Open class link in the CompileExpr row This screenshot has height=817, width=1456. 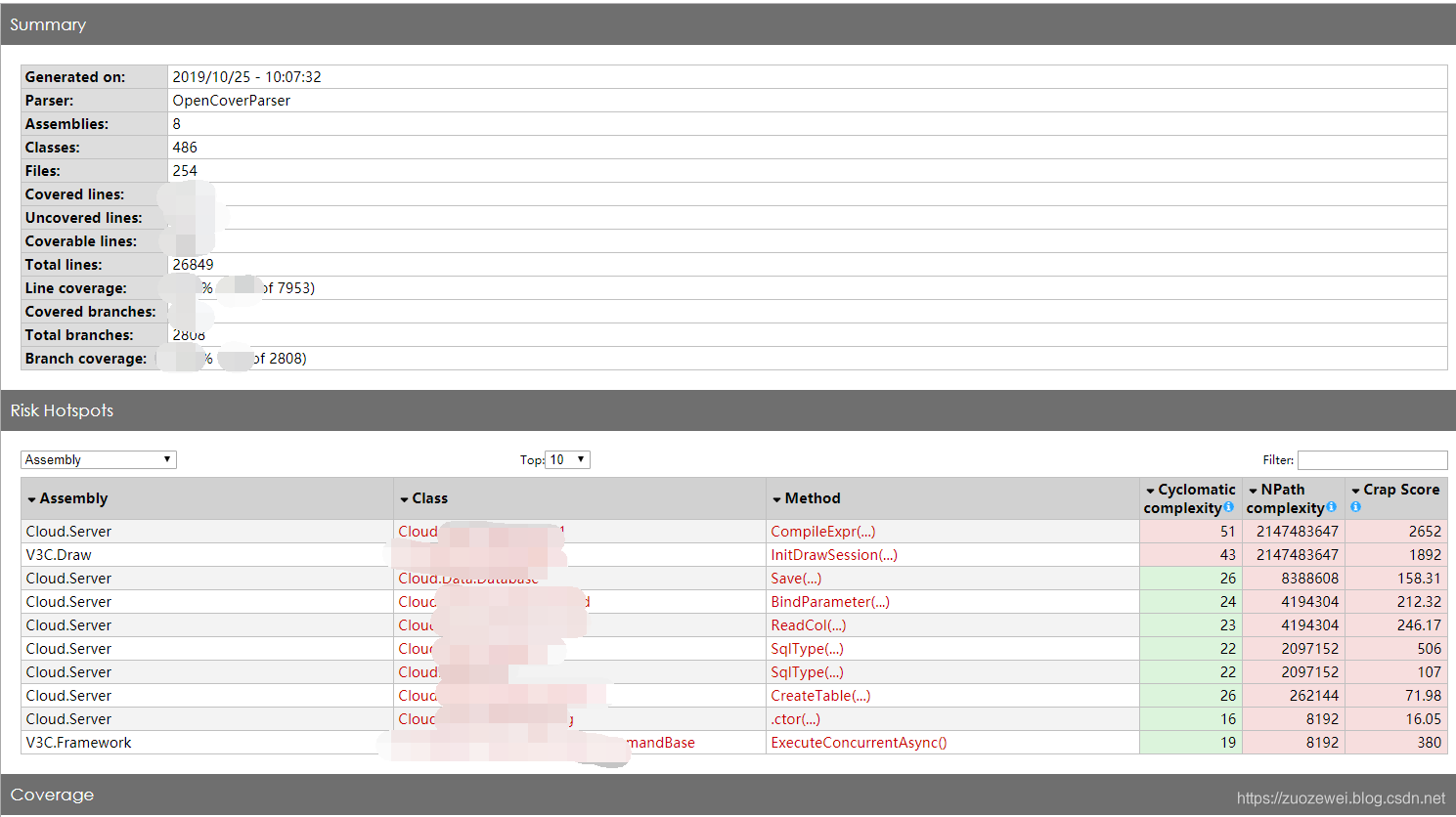pyautogui.click(x=481, y=532)
